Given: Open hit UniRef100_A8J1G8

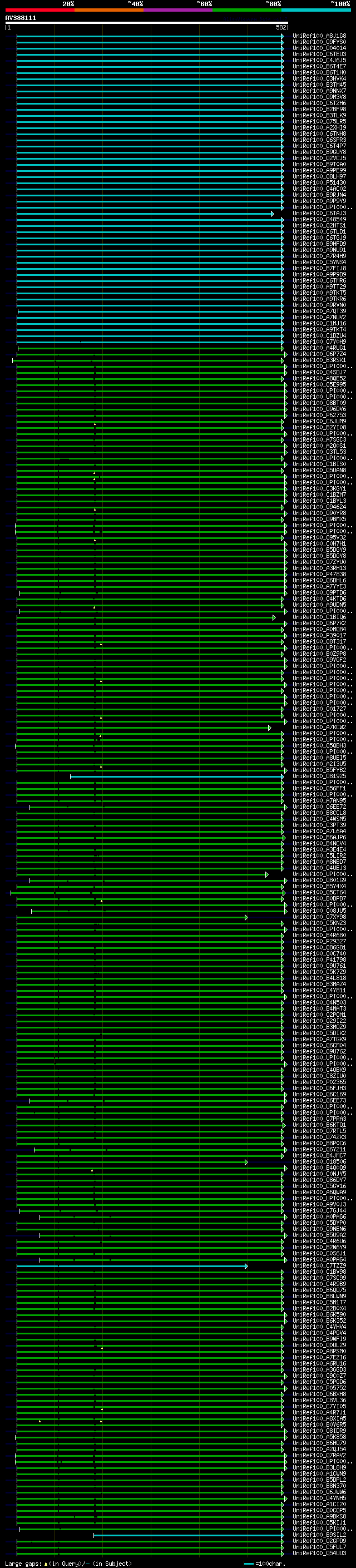Looking at the screenshot, I should pyautogui.click(x=319, y=36).
